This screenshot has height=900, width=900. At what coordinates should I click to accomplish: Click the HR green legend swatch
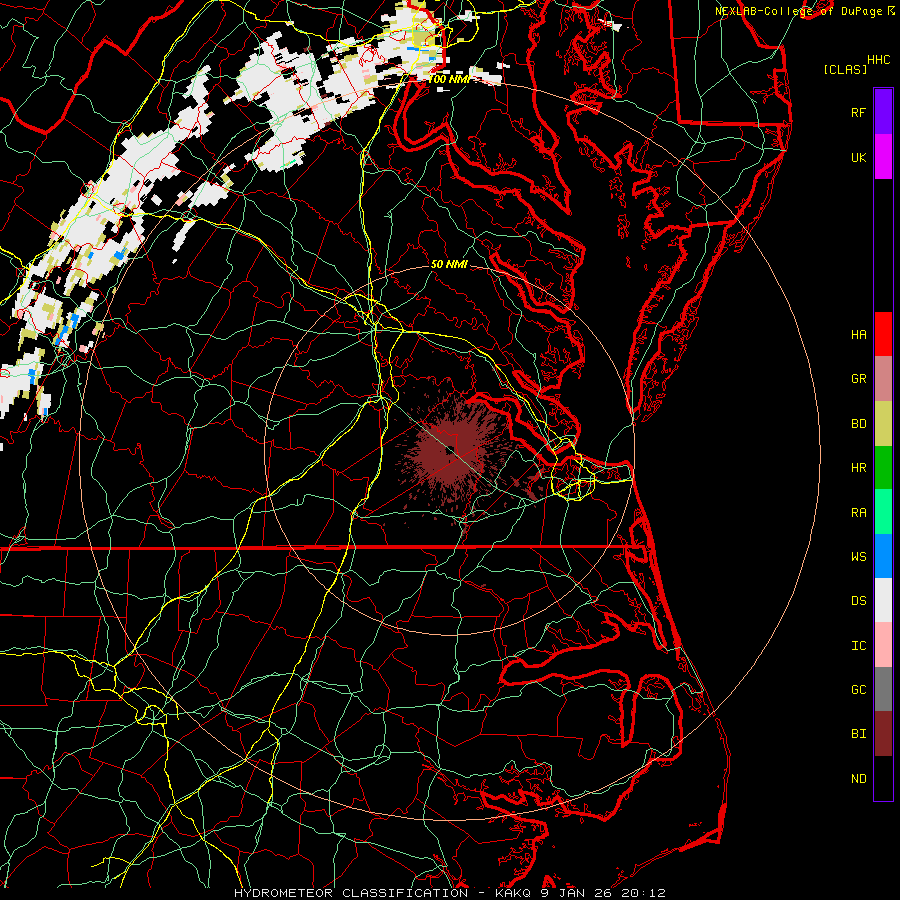coord(883,467)
